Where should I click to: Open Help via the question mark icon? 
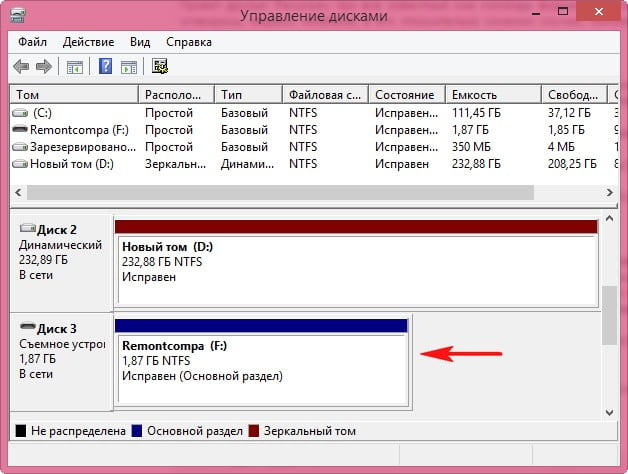[105, 67]
